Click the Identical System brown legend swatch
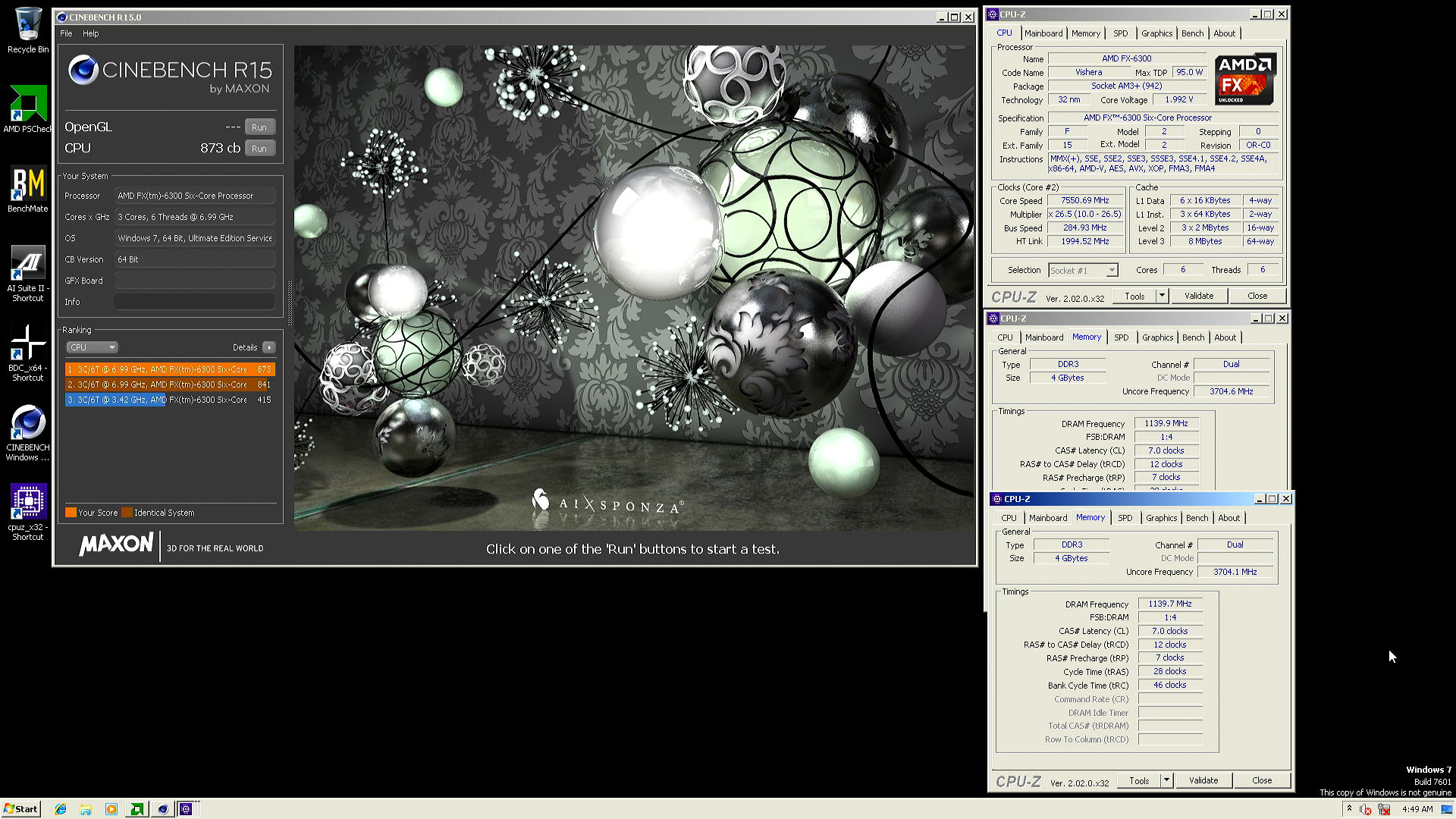Screen dimensions: 1456x819 tap(127, 513)
